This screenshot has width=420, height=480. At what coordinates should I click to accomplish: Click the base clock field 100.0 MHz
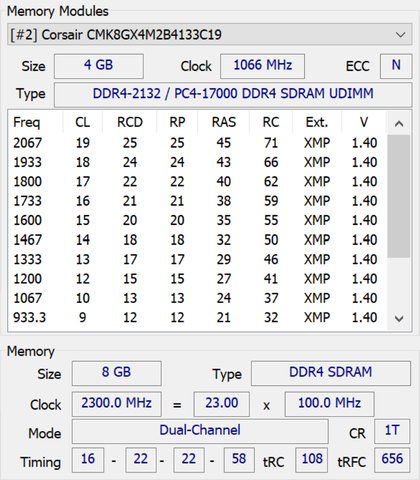329,404
